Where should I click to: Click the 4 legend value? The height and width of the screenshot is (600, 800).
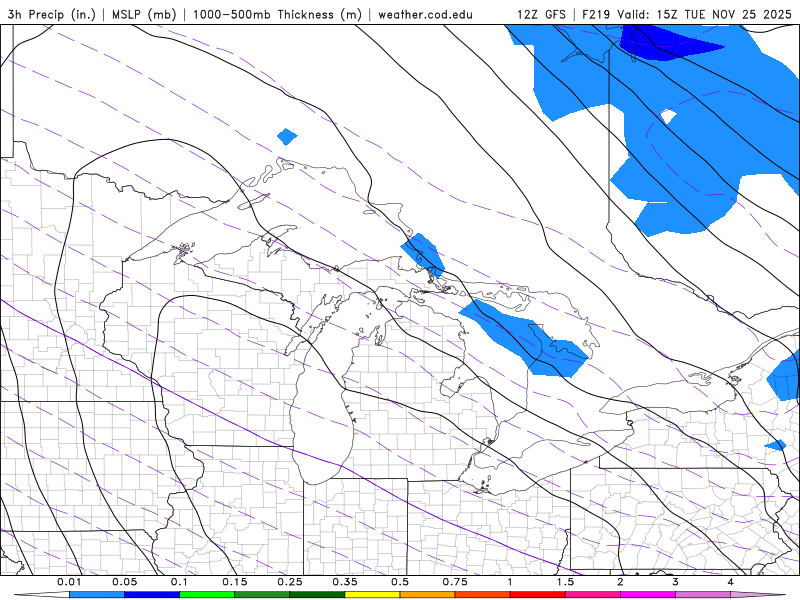(x=731, y=582)
